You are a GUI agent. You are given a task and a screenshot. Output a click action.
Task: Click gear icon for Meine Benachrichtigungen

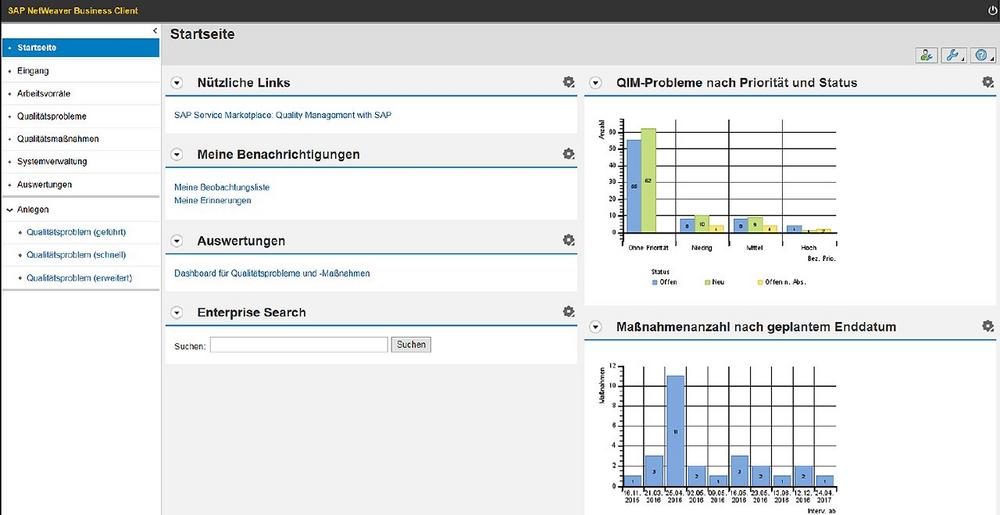pyautogui.click(x=569, y=154)
